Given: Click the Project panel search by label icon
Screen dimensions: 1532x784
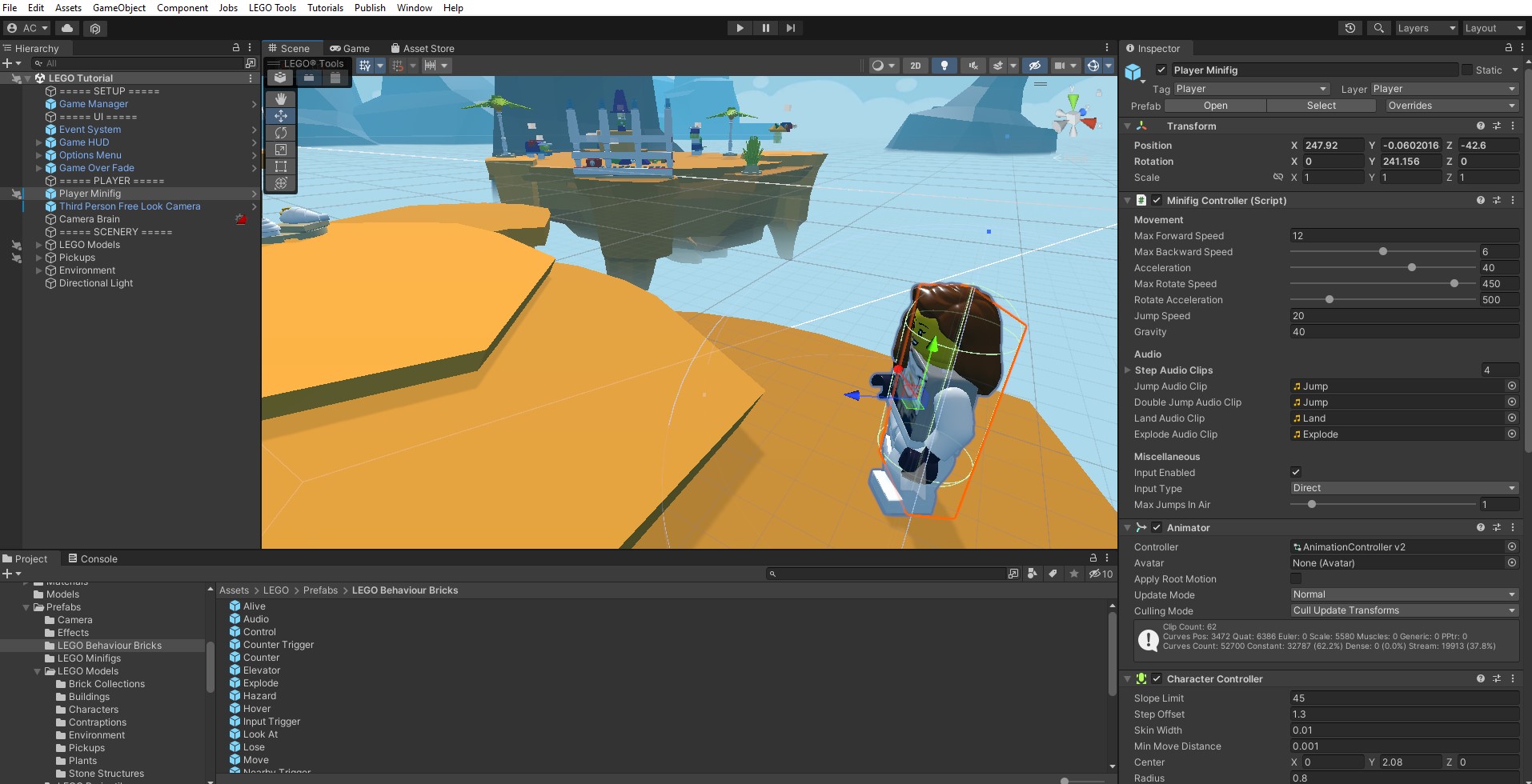Looking at the screenshot, I should [x=1053, y=574].
